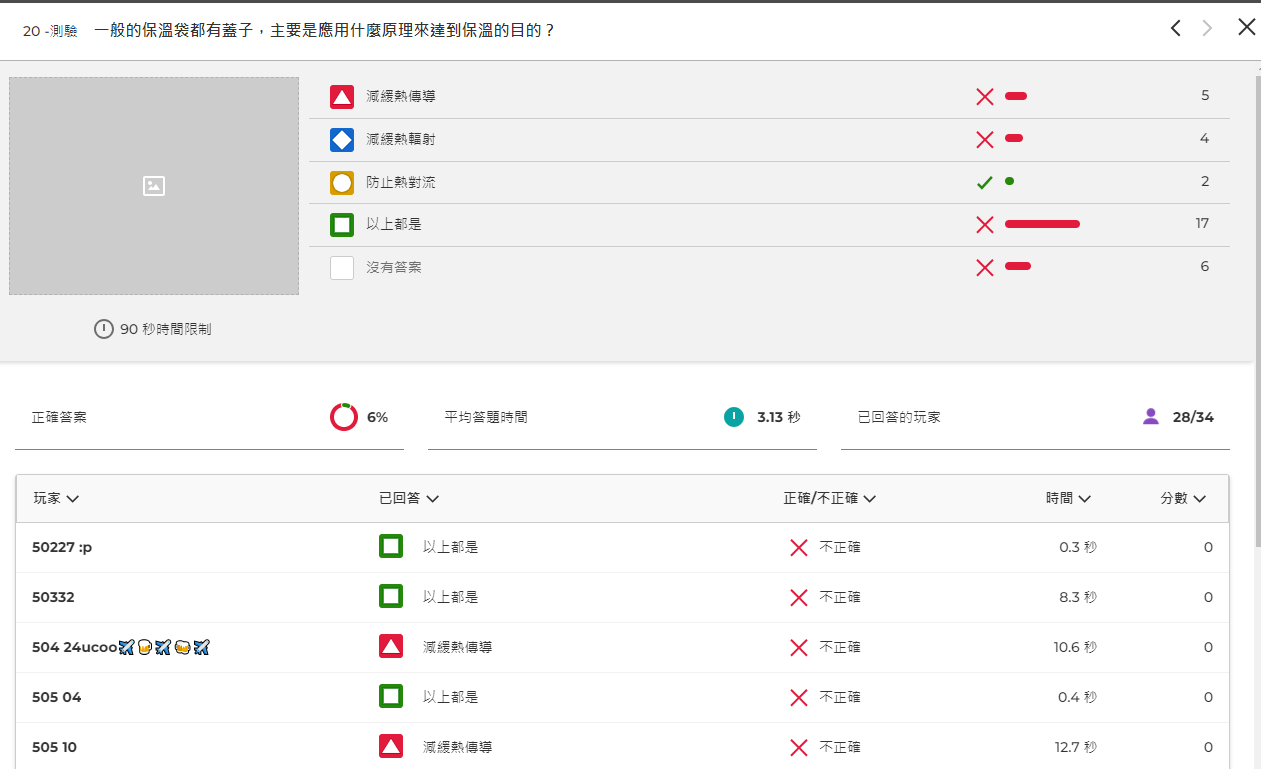
Task: Click green square icon in 505 04 row
Action: (x=391, y=697)
